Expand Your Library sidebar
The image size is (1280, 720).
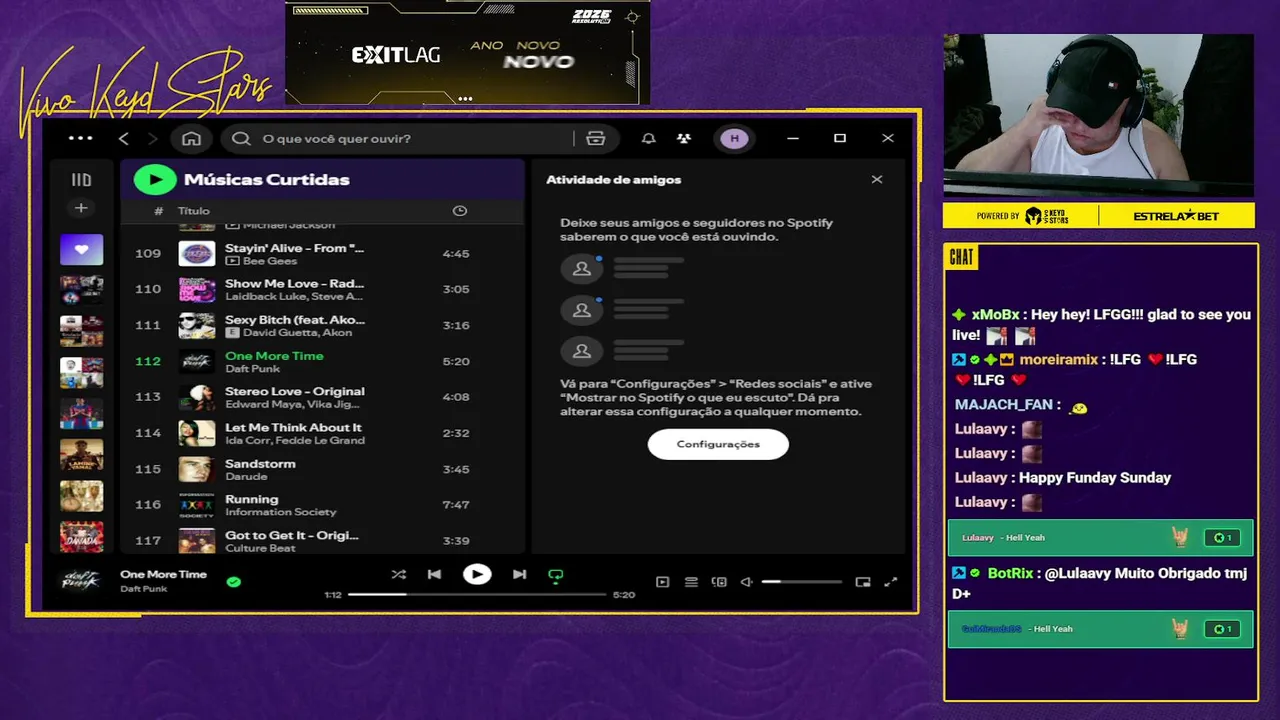[x=82, y=180]
